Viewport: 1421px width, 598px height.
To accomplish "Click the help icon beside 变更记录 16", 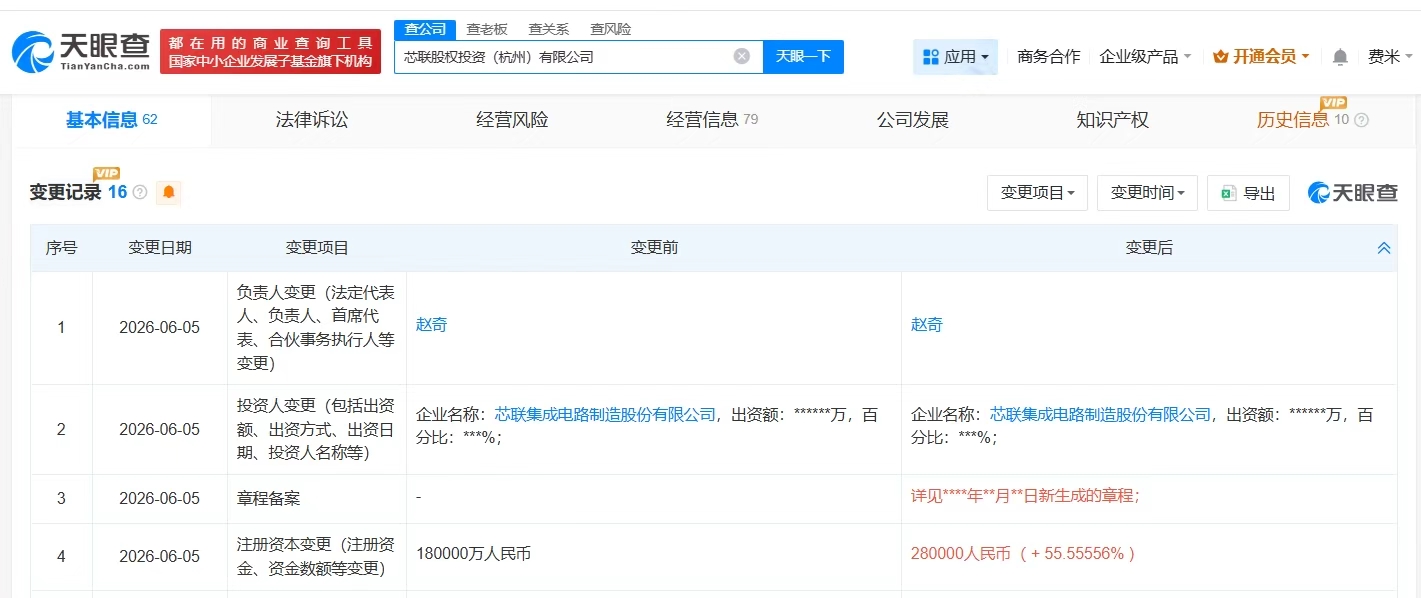I will (x=140, y=192).
